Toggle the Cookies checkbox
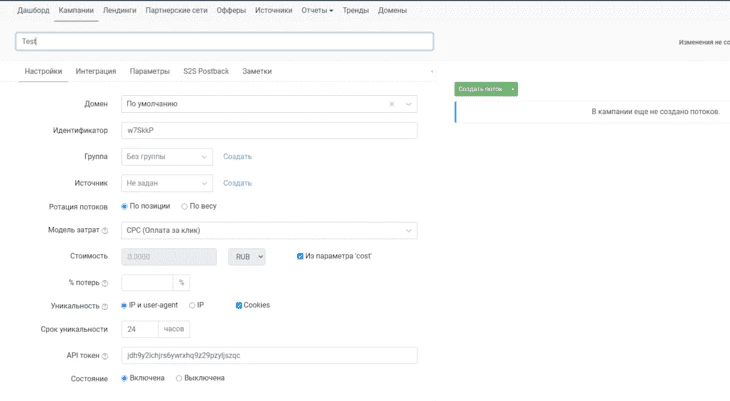730x401 pixels. coord(239,306)
